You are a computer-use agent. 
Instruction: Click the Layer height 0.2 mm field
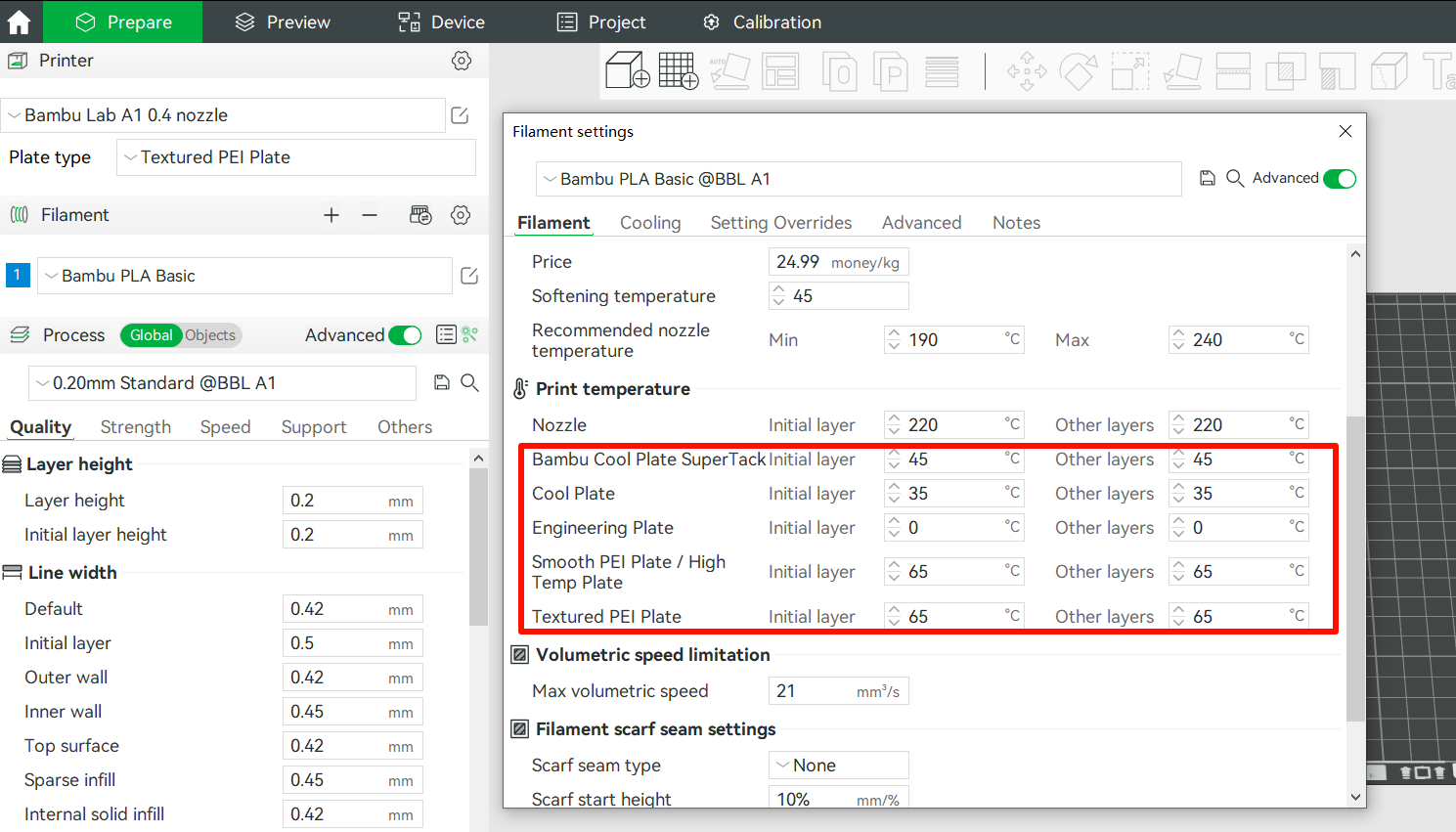[353, 501]
